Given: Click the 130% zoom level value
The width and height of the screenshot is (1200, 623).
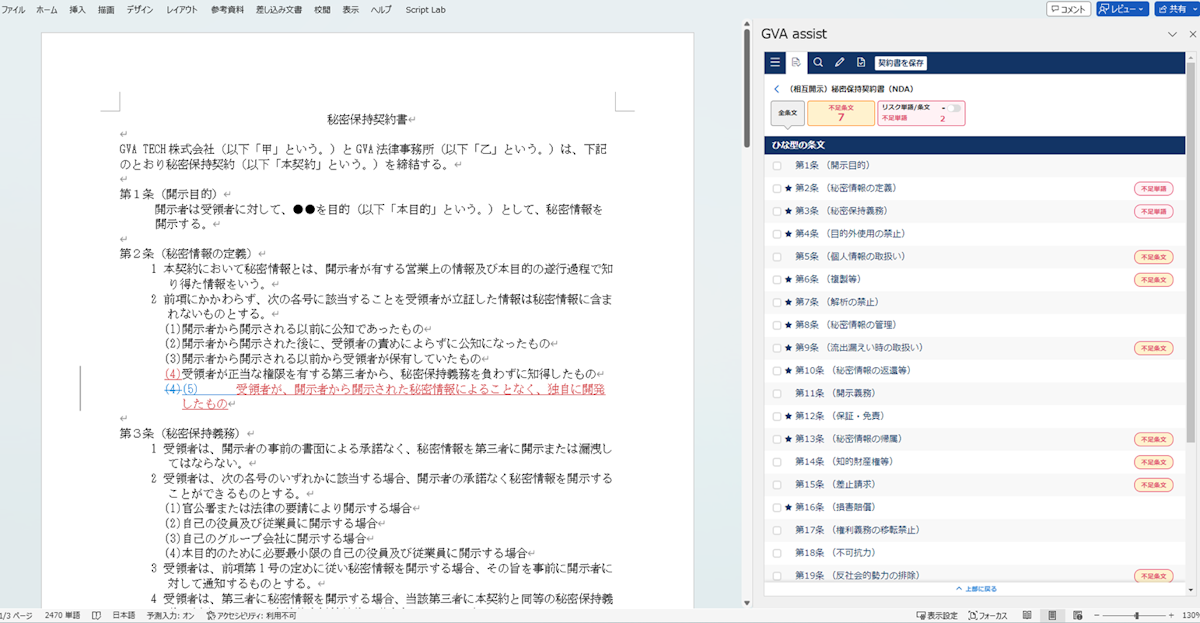Looking at the screenshot, I should coord(1189,615).
